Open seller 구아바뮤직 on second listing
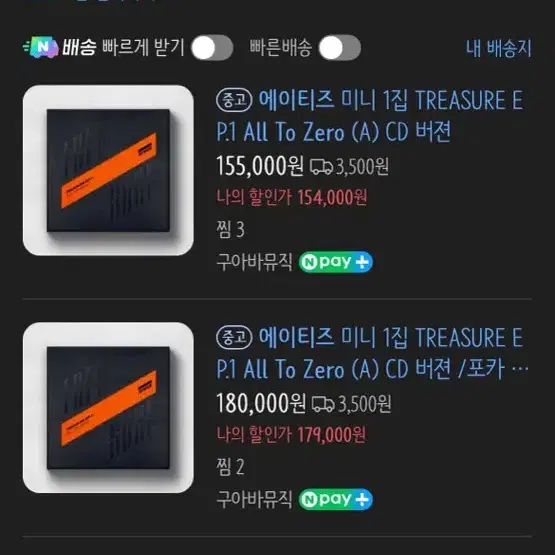Image resolution: width=555 pixels, height=555 pixels. 254,499
